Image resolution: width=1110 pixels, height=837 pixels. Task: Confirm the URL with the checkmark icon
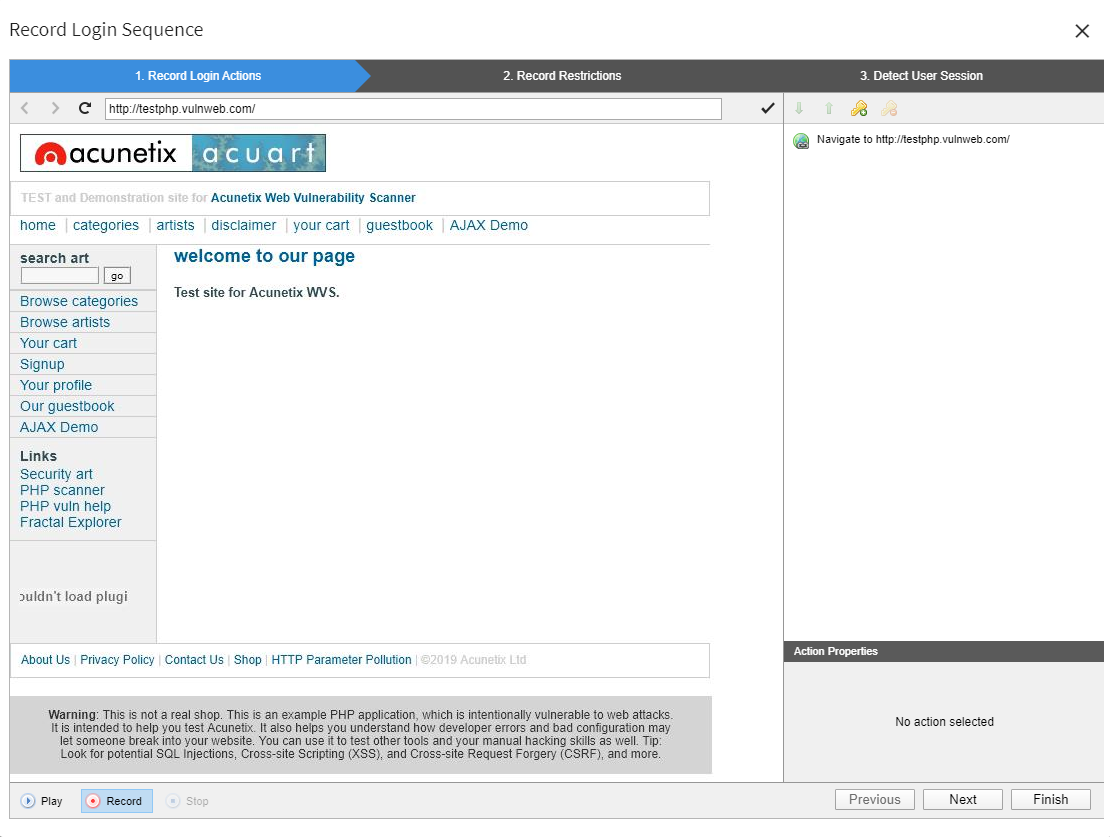click(767, 108)
